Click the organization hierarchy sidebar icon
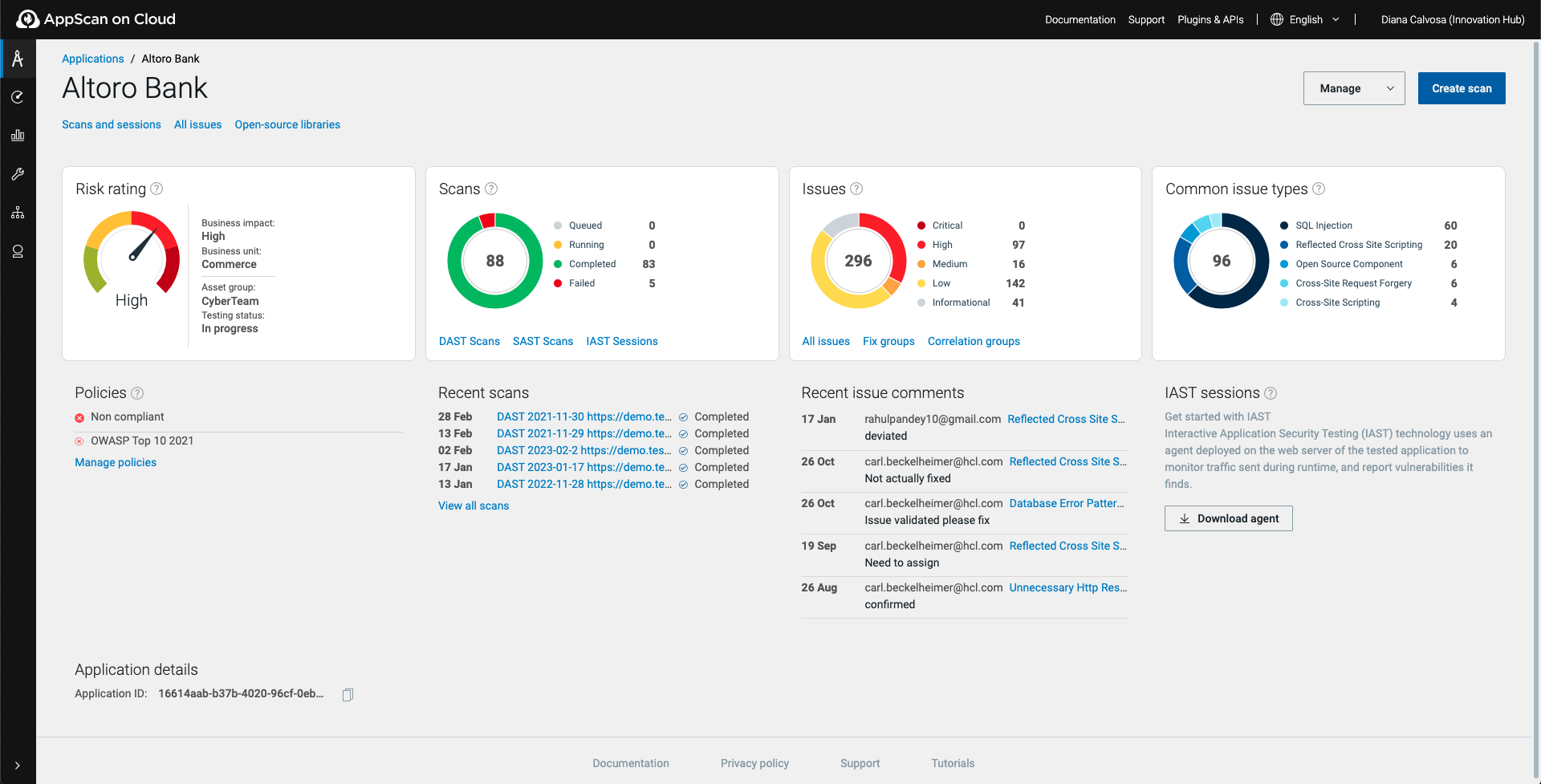The height and width of the screenshot is (784, 1541). [x=18, y=213]
